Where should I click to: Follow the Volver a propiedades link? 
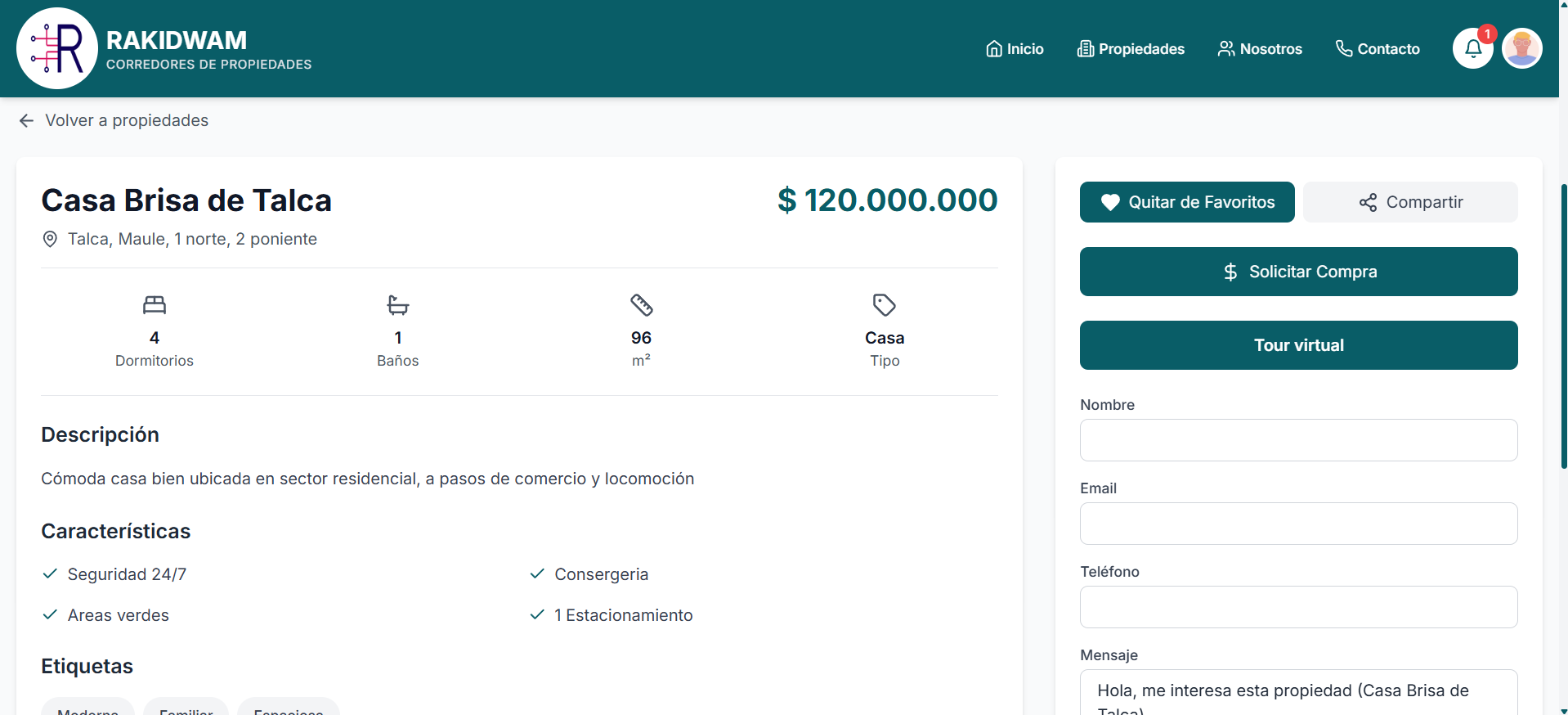click(127, 120)
